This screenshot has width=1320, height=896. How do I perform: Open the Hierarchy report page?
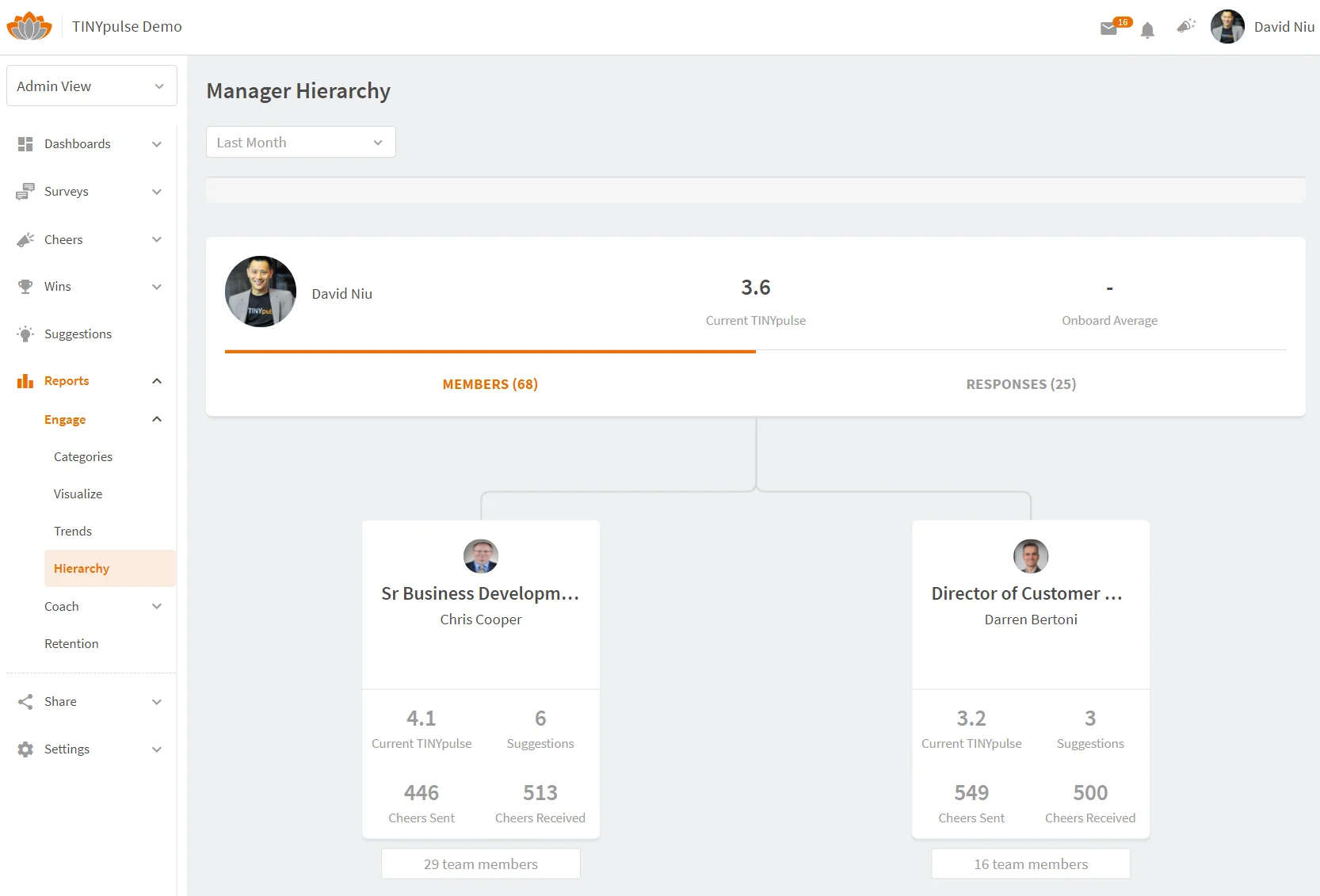pyautogui.click(x=82, y=568)
